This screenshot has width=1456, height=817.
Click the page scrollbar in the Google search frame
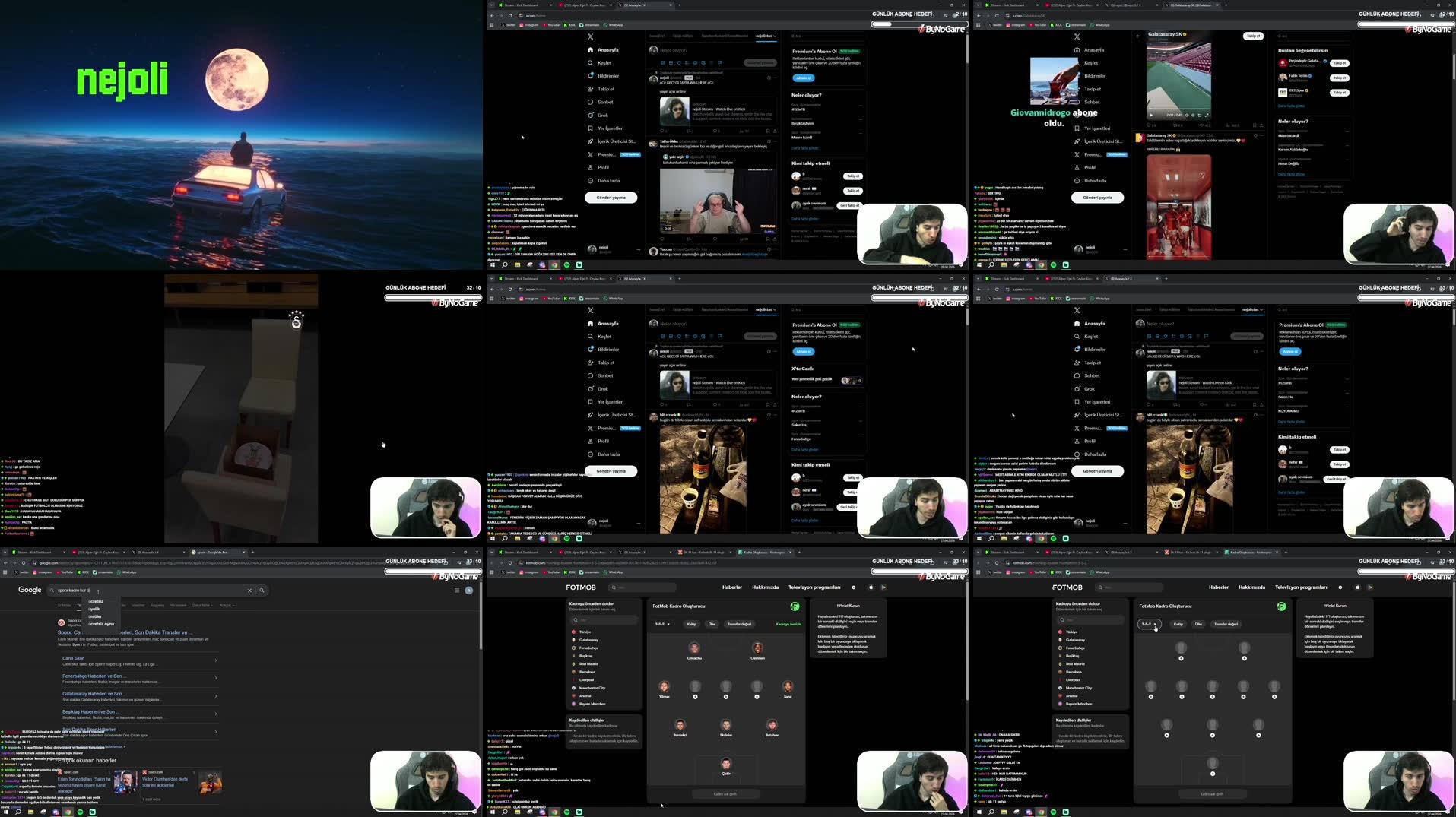(480, 616)
